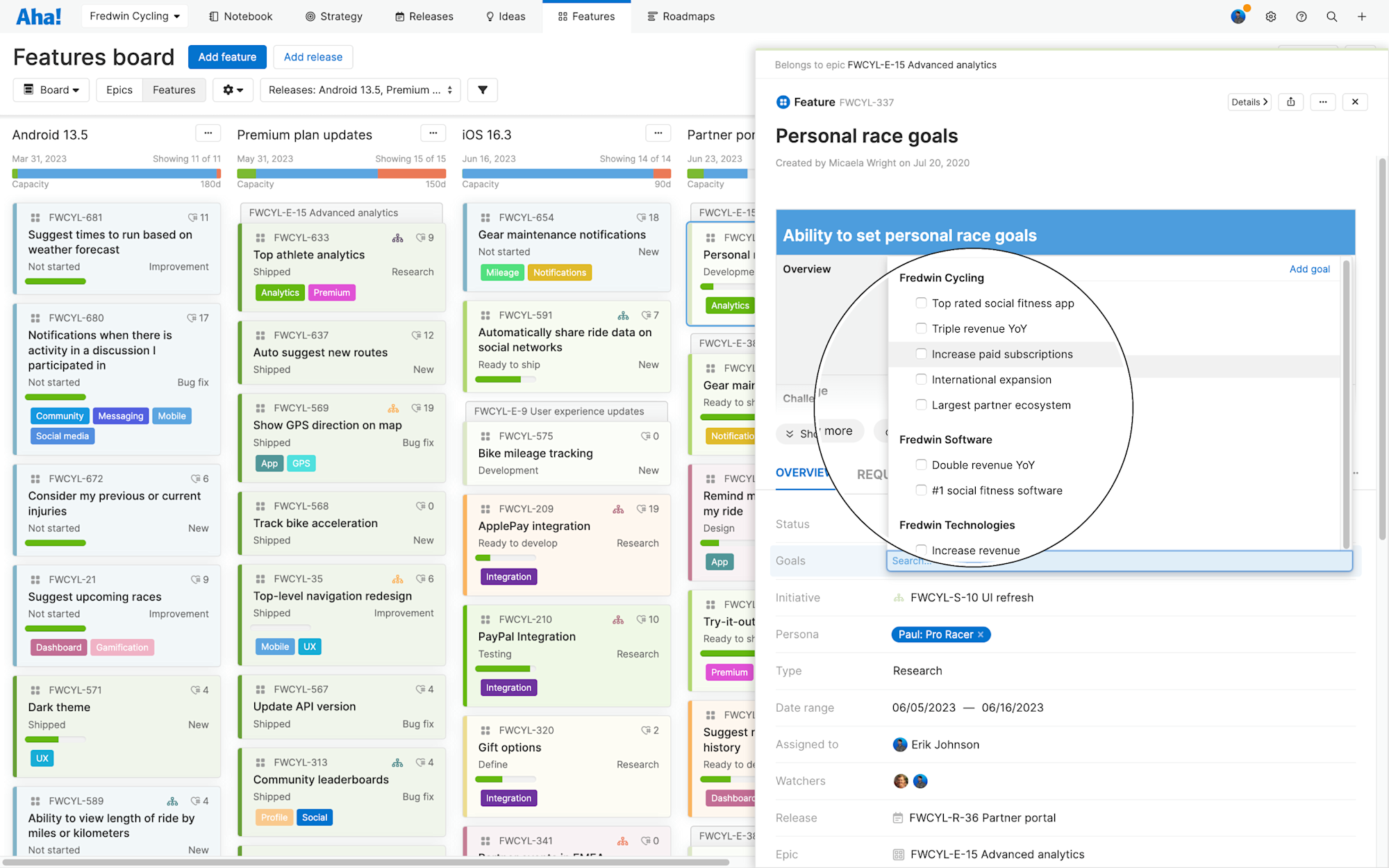The image size is (1389, 868).
Task: Open the Releases filter selector
Action: 360,90
